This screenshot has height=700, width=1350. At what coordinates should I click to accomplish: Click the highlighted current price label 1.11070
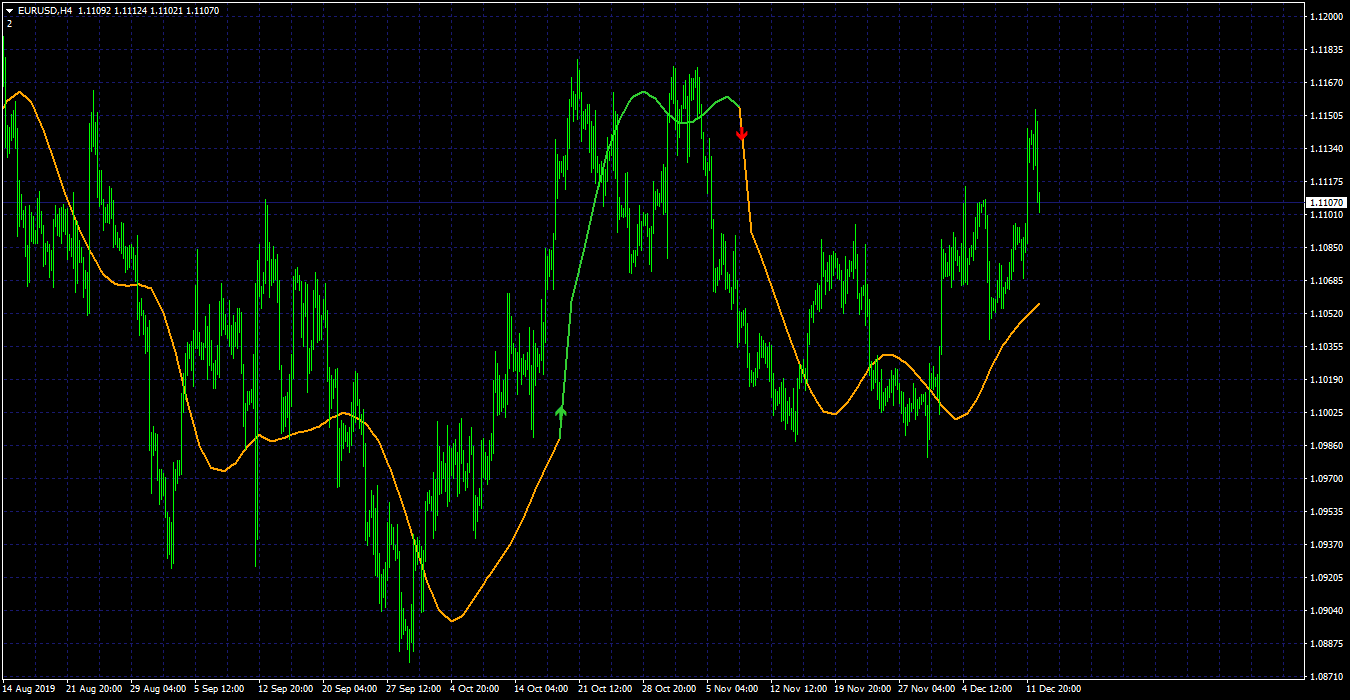pyautogui.click(x=1327, y=202)
